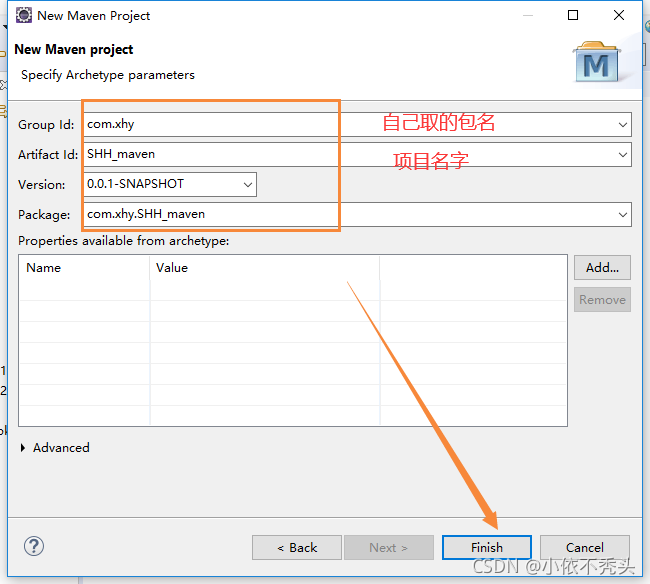Click the Value column header
This screenshot has height=584, width=650.
(x=265, y=268)
